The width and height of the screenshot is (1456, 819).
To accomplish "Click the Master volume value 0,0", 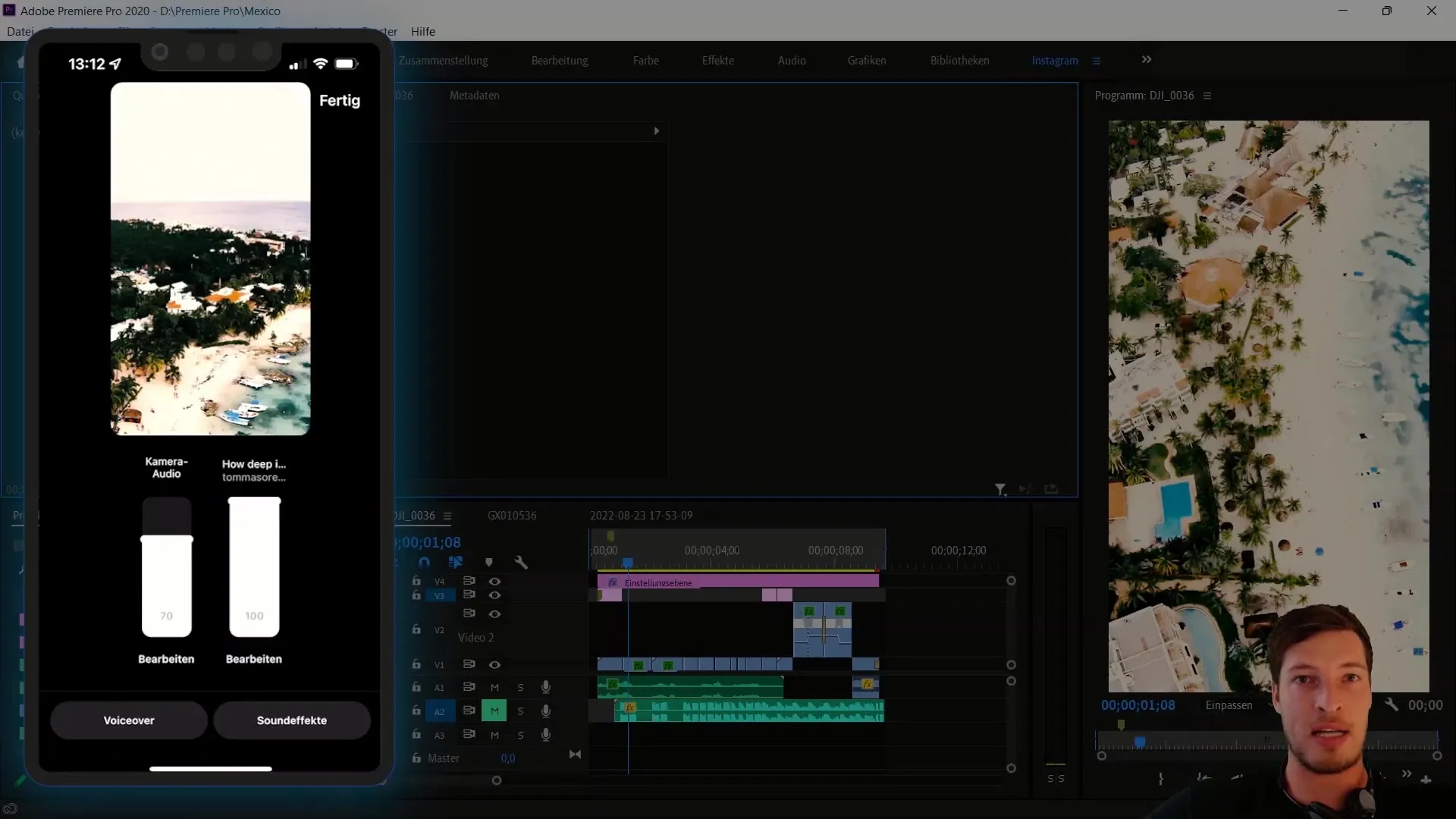I will tap(508, 758).
